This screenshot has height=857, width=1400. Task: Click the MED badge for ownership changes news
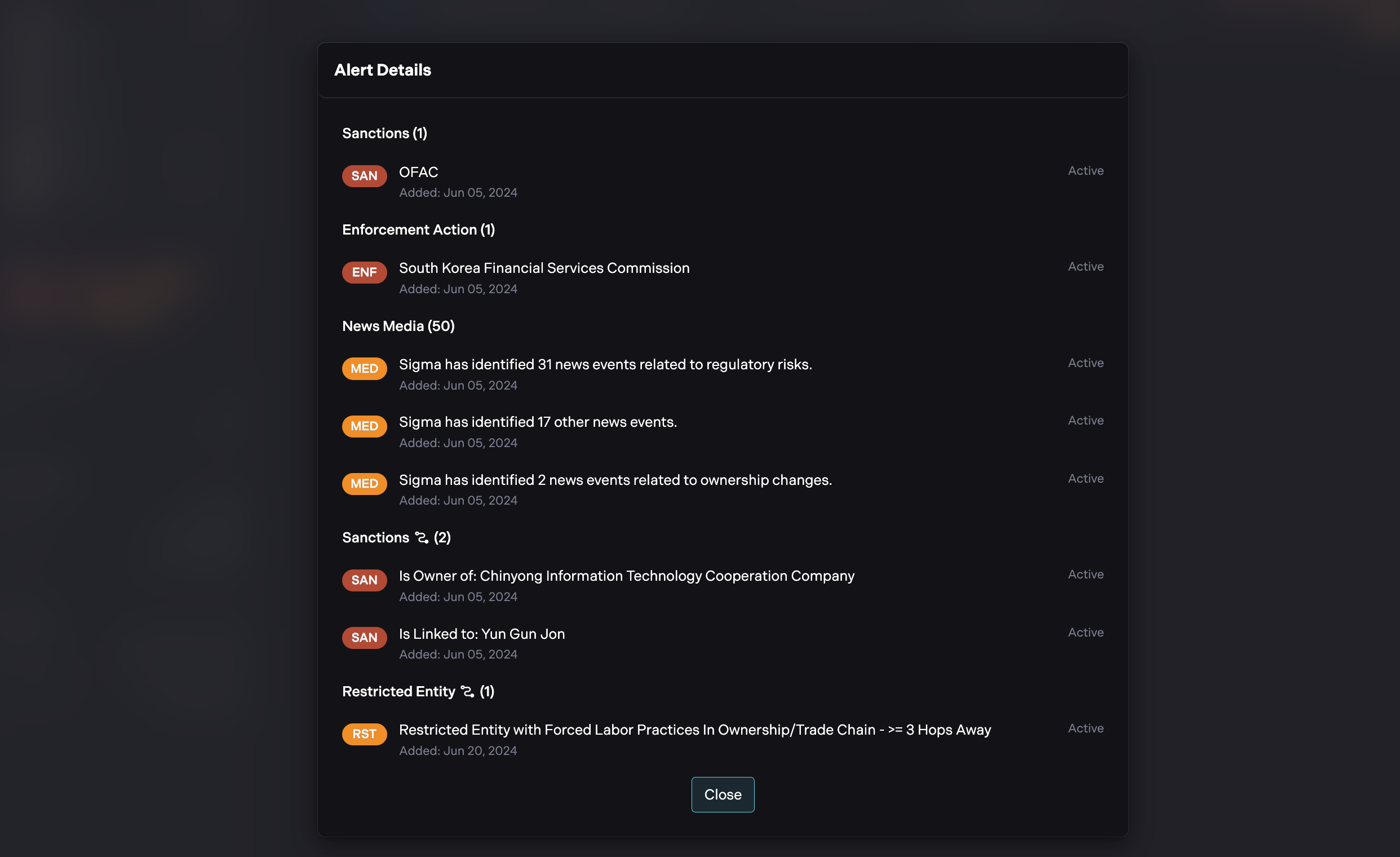point(364,484)
